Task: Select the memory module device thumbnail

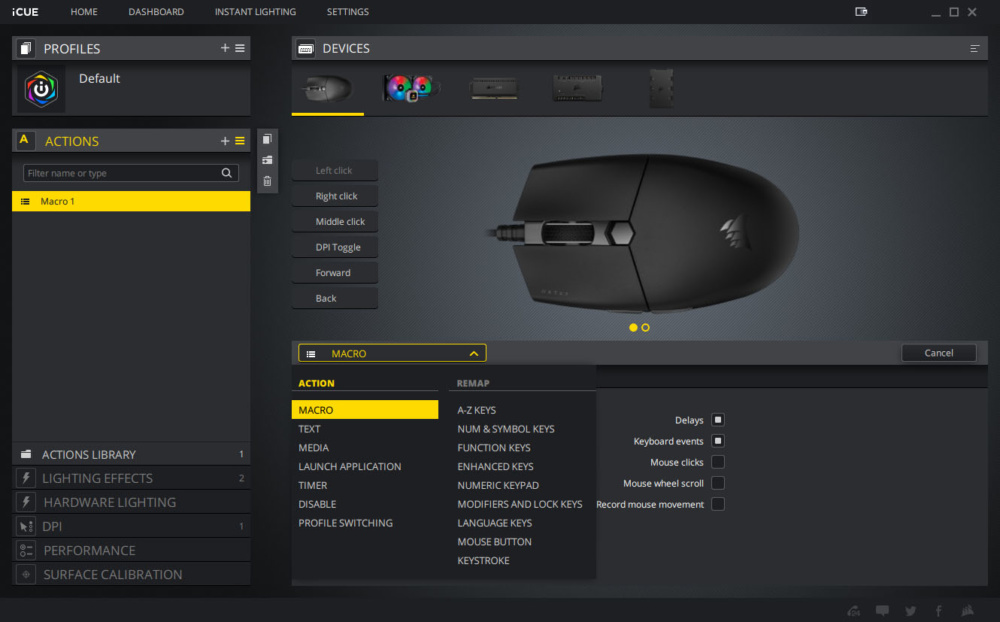Action: [494, 88]
